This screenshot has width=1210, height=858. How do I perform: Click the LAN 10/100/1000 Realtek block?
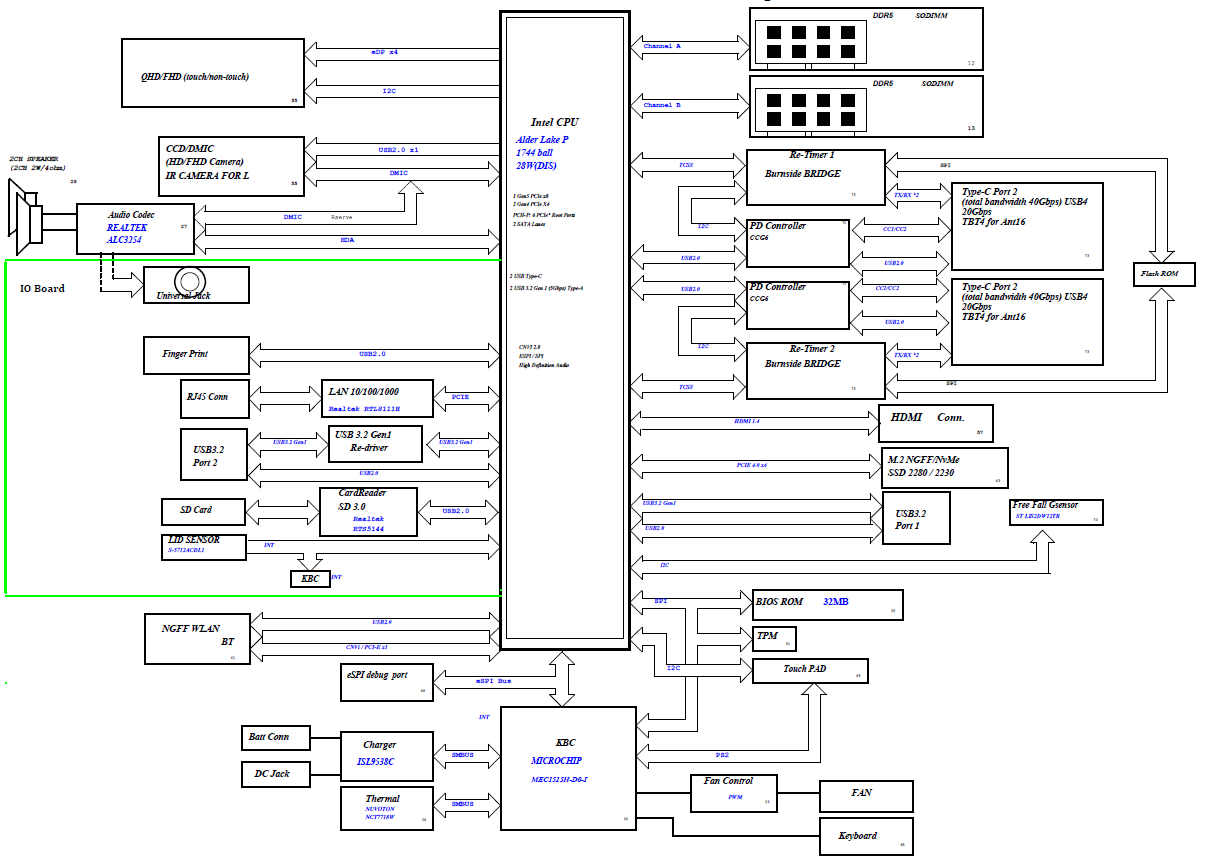click(x=376, y=398)
